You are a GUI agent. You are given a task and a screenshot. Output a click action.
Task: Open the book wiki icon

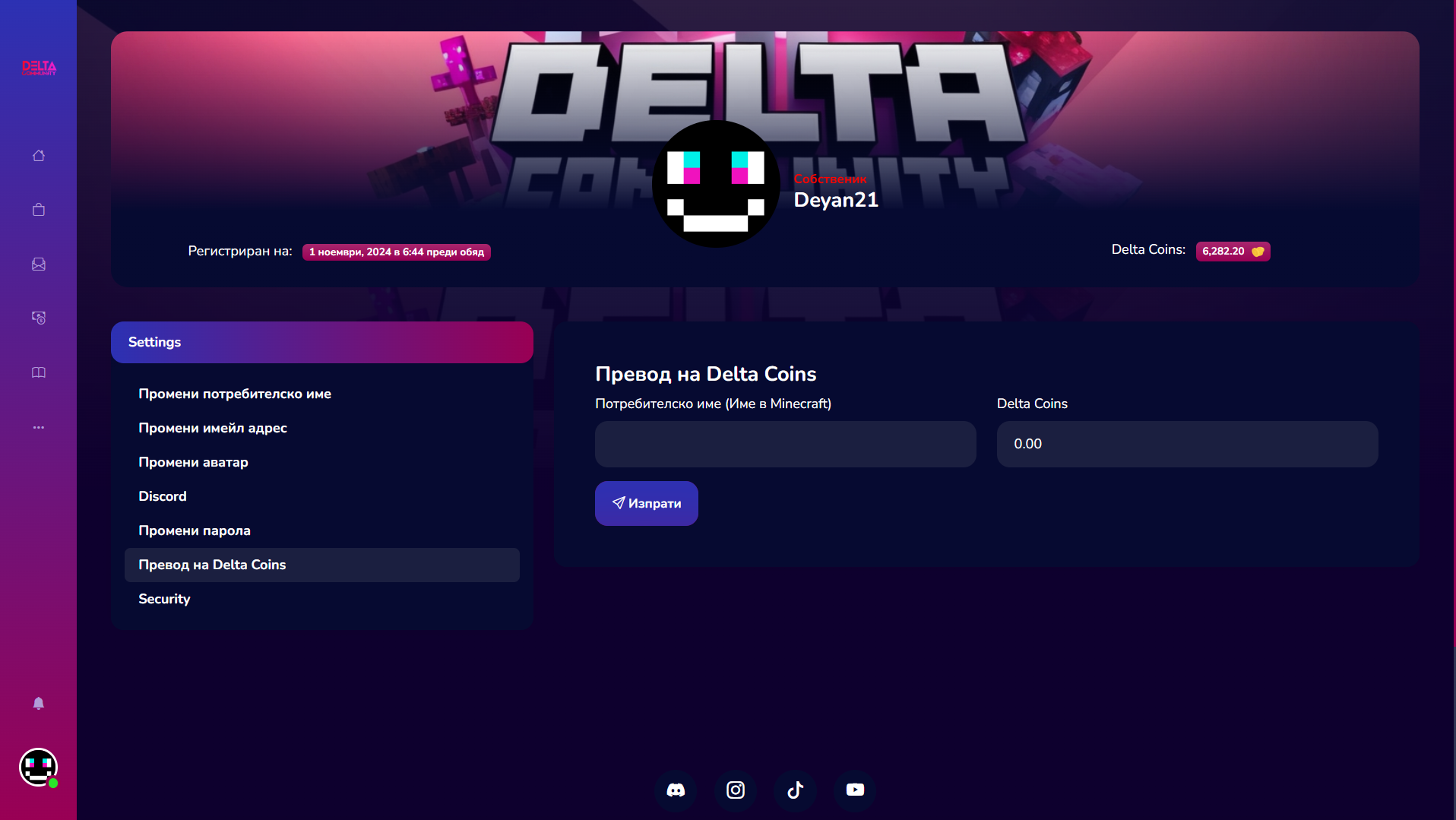pyautogui.click(x=39, y=372)
